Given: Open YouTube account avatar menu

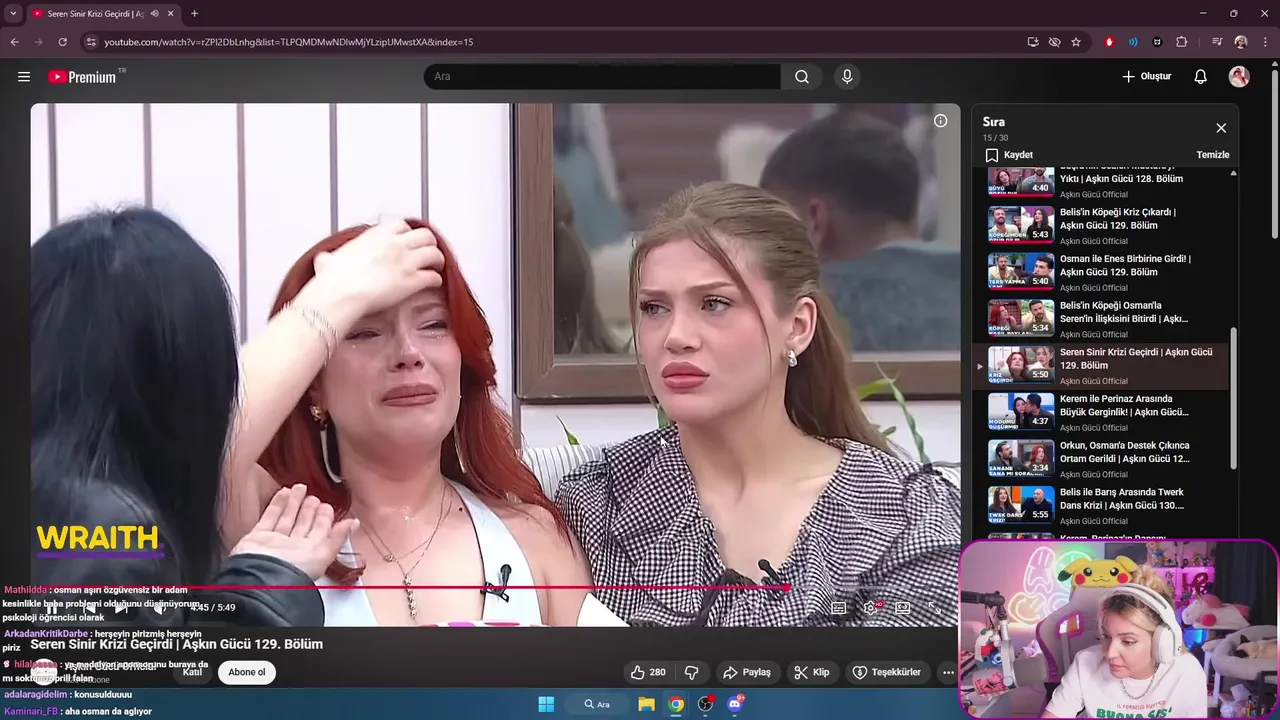Looking at the screenshot, I should coord(1239,77).
